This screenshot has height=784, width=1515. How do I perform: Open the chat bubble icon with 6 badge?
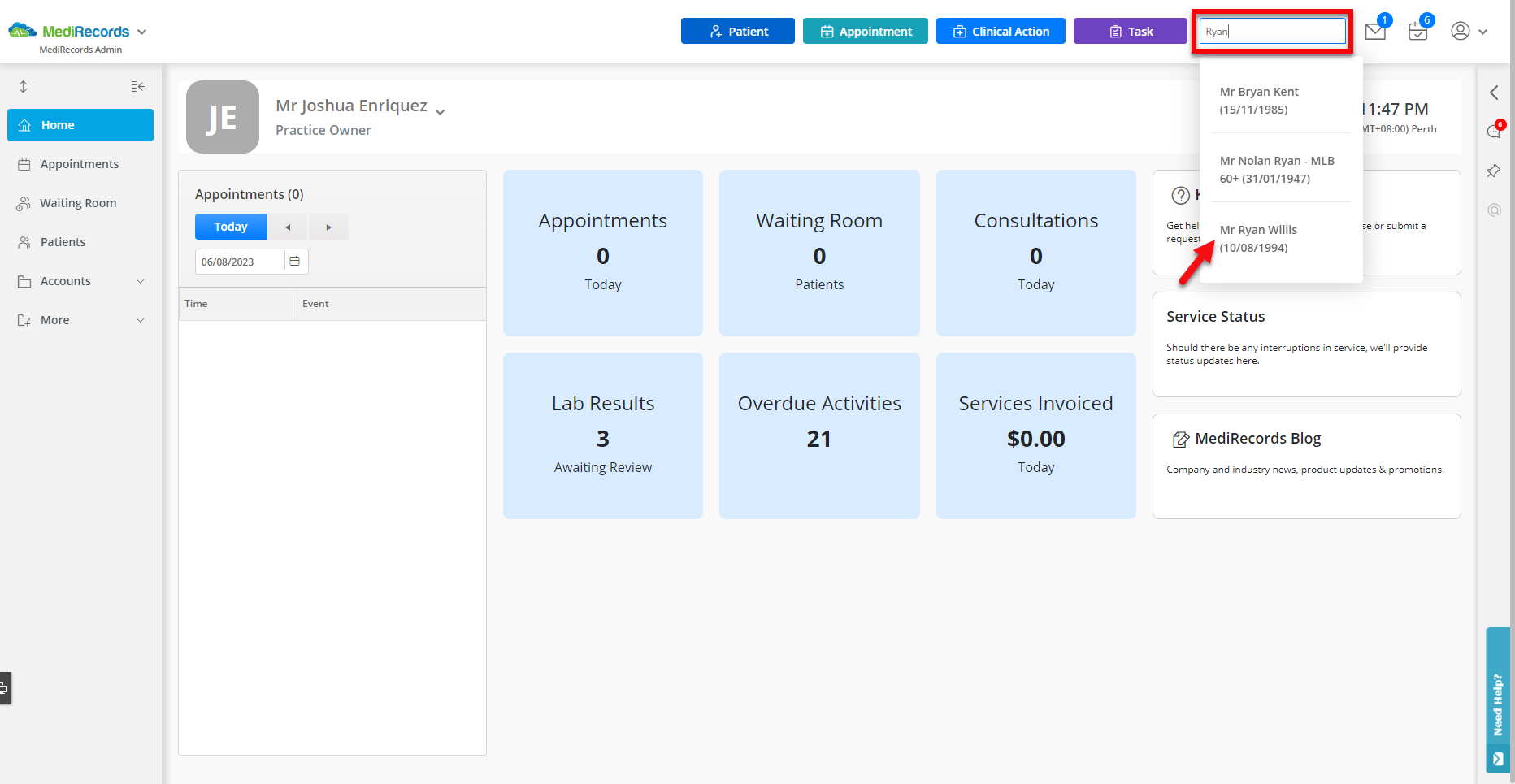(1494, 131)
